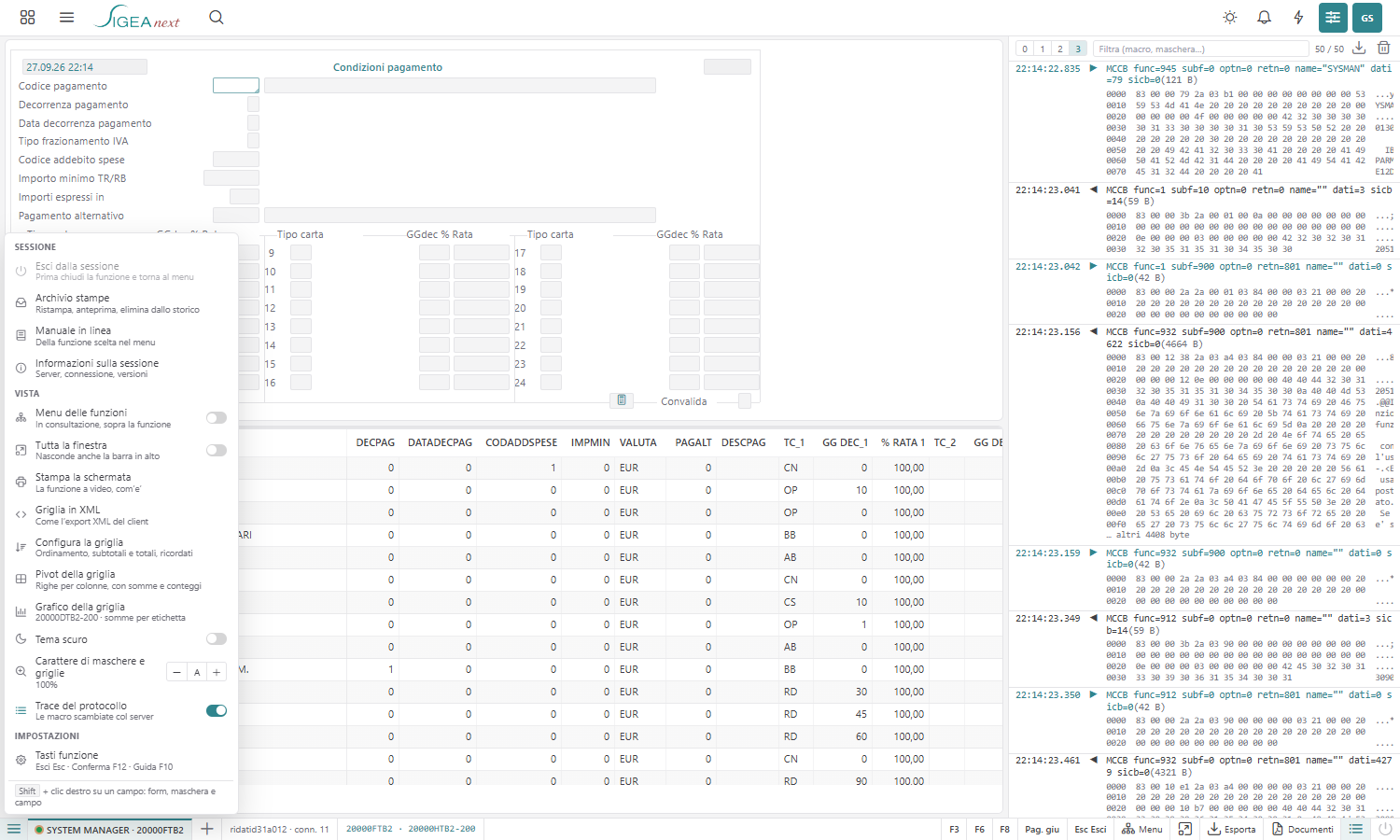Click the Codice pagamento input field
Image resolution: width=1400 pixels, height=840 pixels.
pos(236,85)
